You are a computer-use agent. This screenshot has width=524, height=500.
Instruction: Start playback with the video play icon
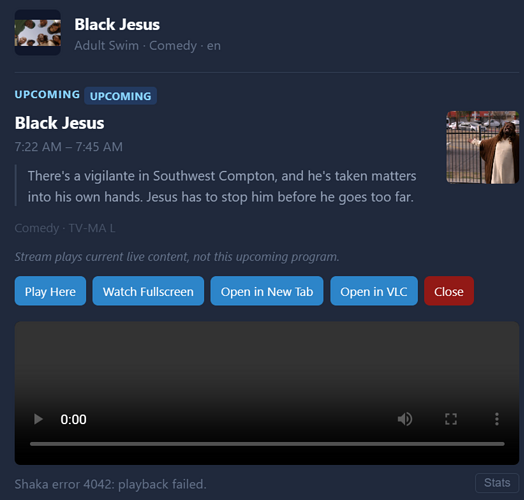pyautogui.click(x=38, y=419)
